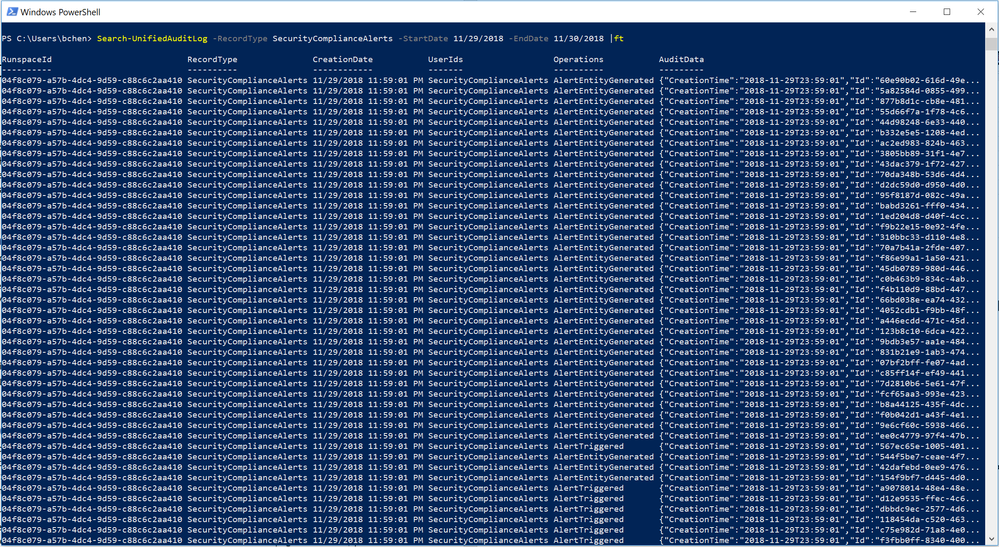Click AlertTriggered in row with Id 567ec65e-1005-401
Viewport: 999px width, 547px height.
point(589,446)
